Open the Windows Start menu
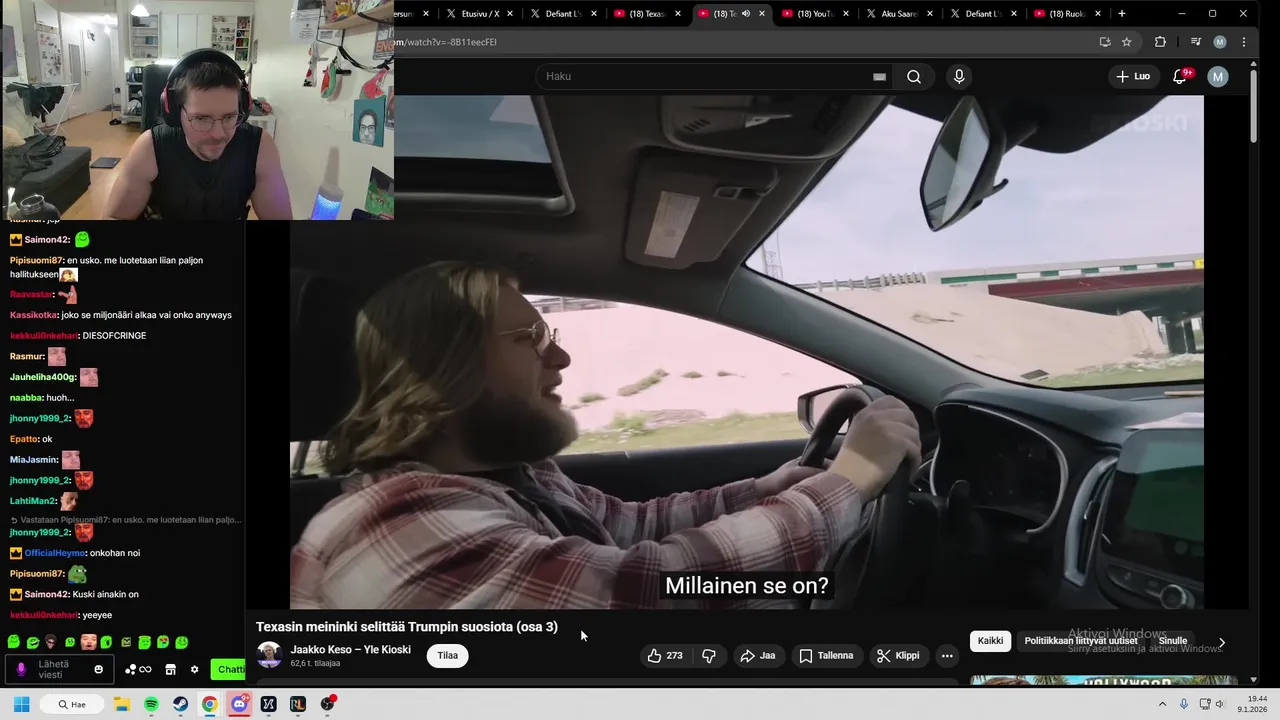The width and height of the screenshot is (1280, 720). pyautogui.click(x=21, y=704)
